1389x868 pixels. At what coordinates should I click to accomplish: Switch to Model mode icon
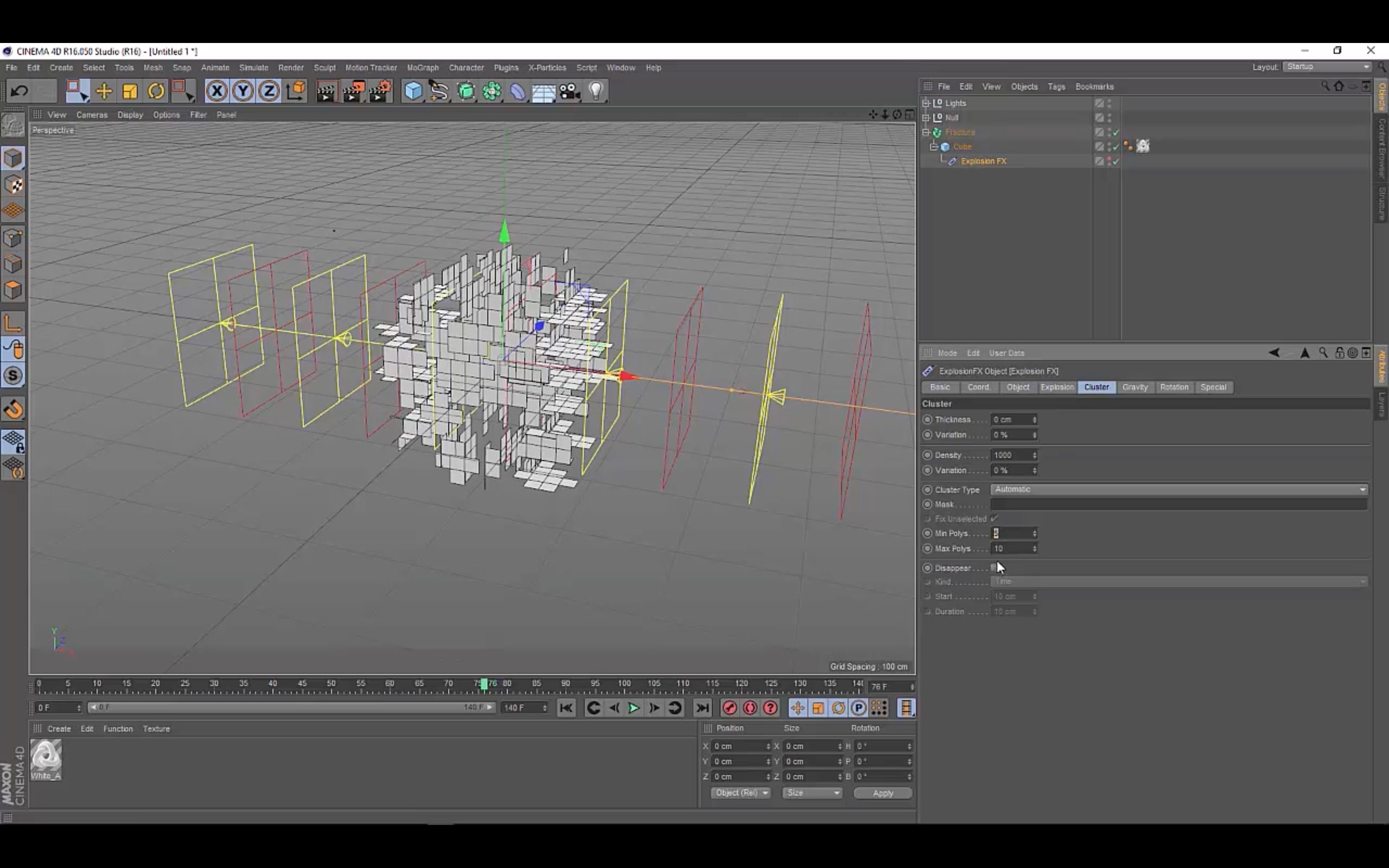pyautogui.click(x=13, y=158)
